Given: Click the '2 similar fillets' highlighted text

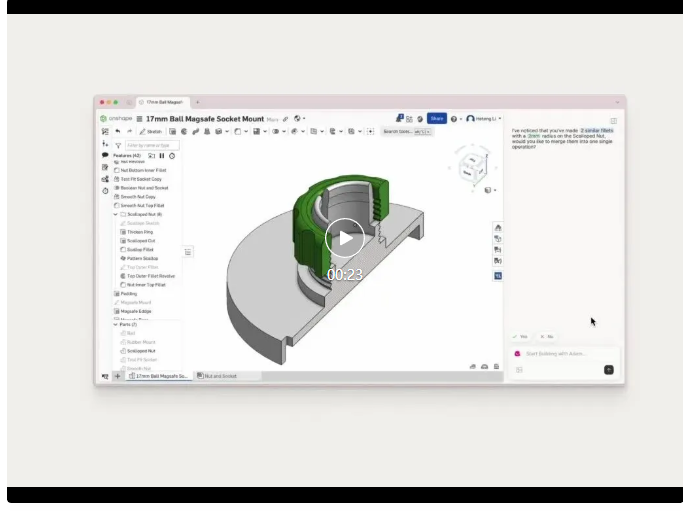Looking at the screenshot, I should click(x=597, y=130).
